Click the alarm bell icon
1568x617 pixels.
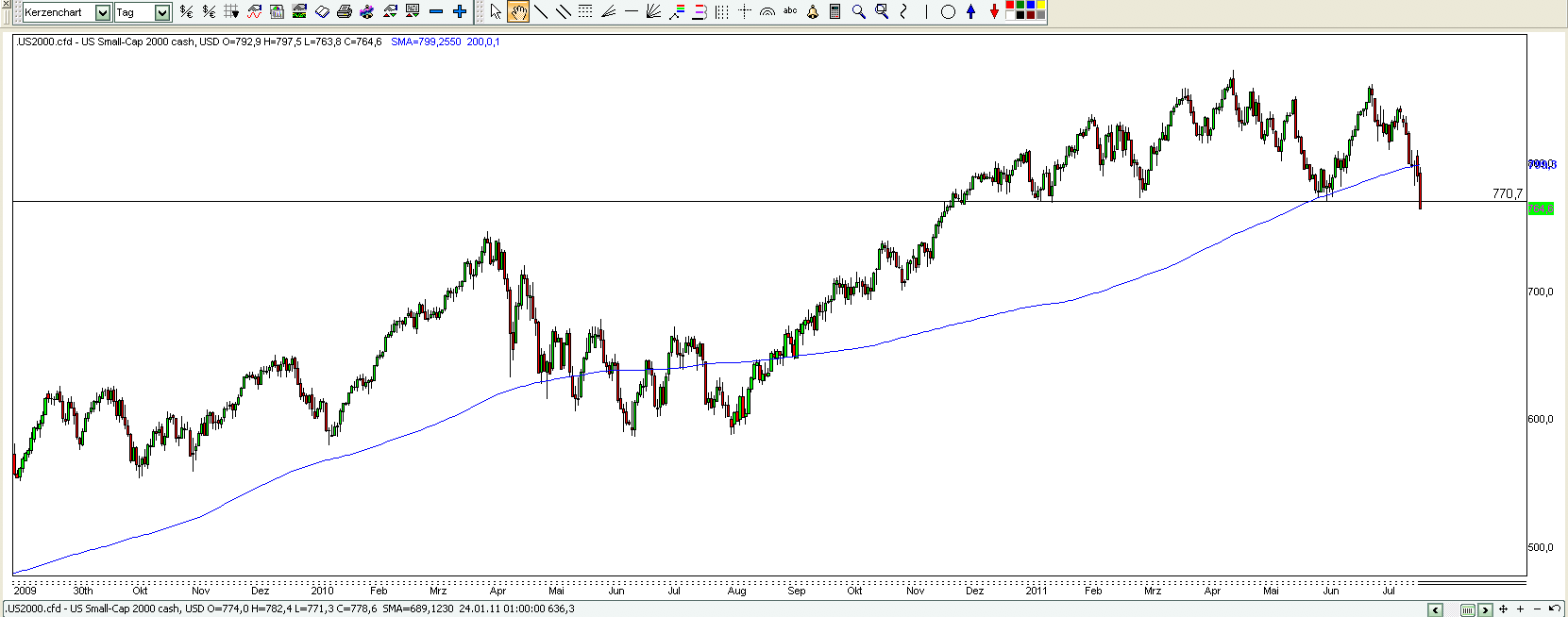pos(813,12)
